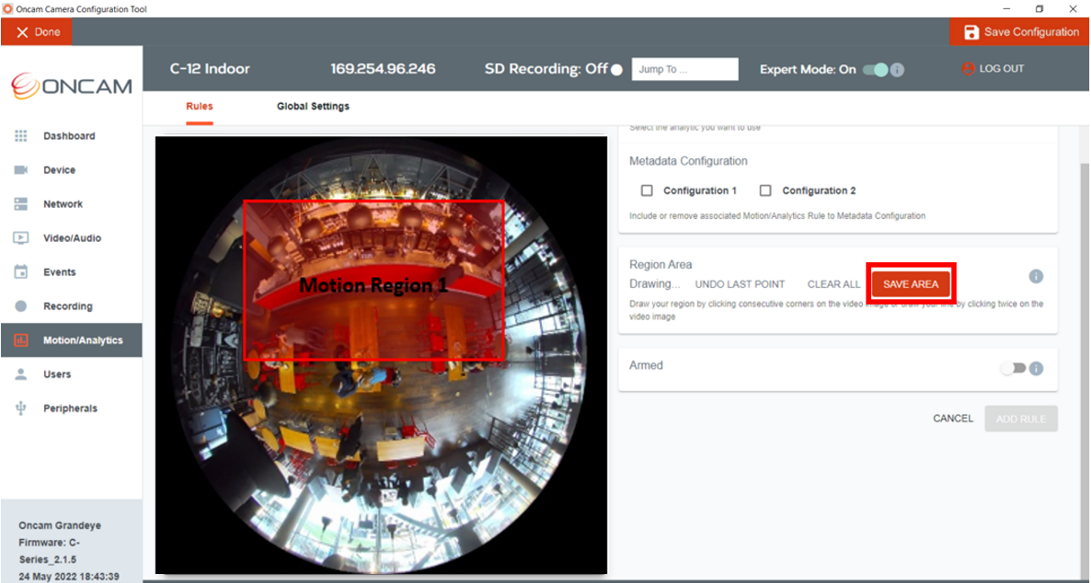Show Expert Mode info icon
1091x583 pixels.
click(x=898, y=70)
